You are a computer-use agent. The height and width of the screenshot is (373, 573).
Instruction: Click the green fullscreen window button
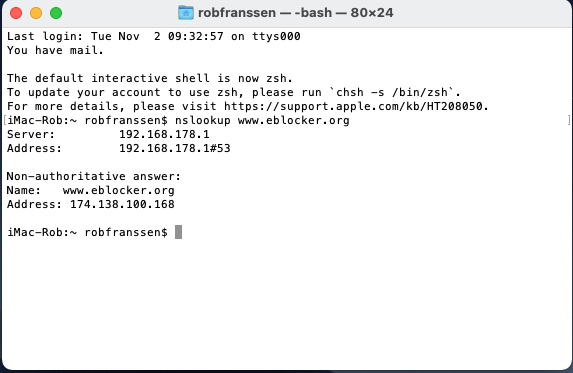tap(56, 13)
